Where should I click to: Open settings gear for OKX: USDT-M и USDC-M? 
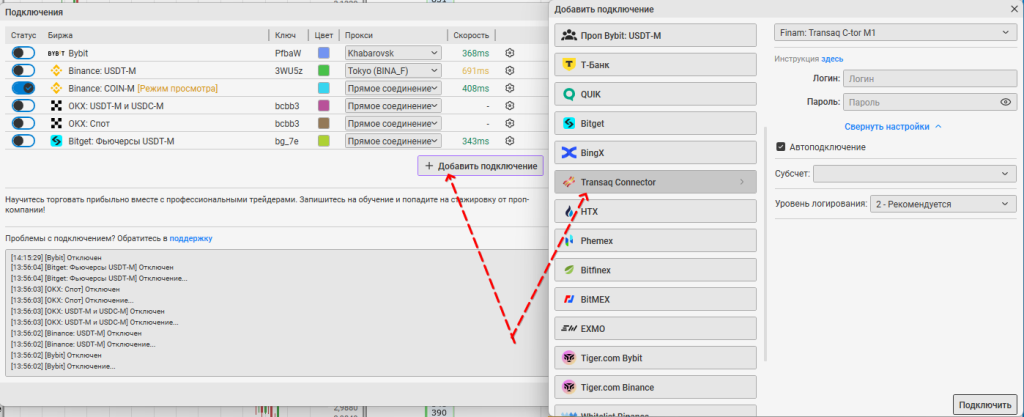pyautogui.click(x=510, y=106)
